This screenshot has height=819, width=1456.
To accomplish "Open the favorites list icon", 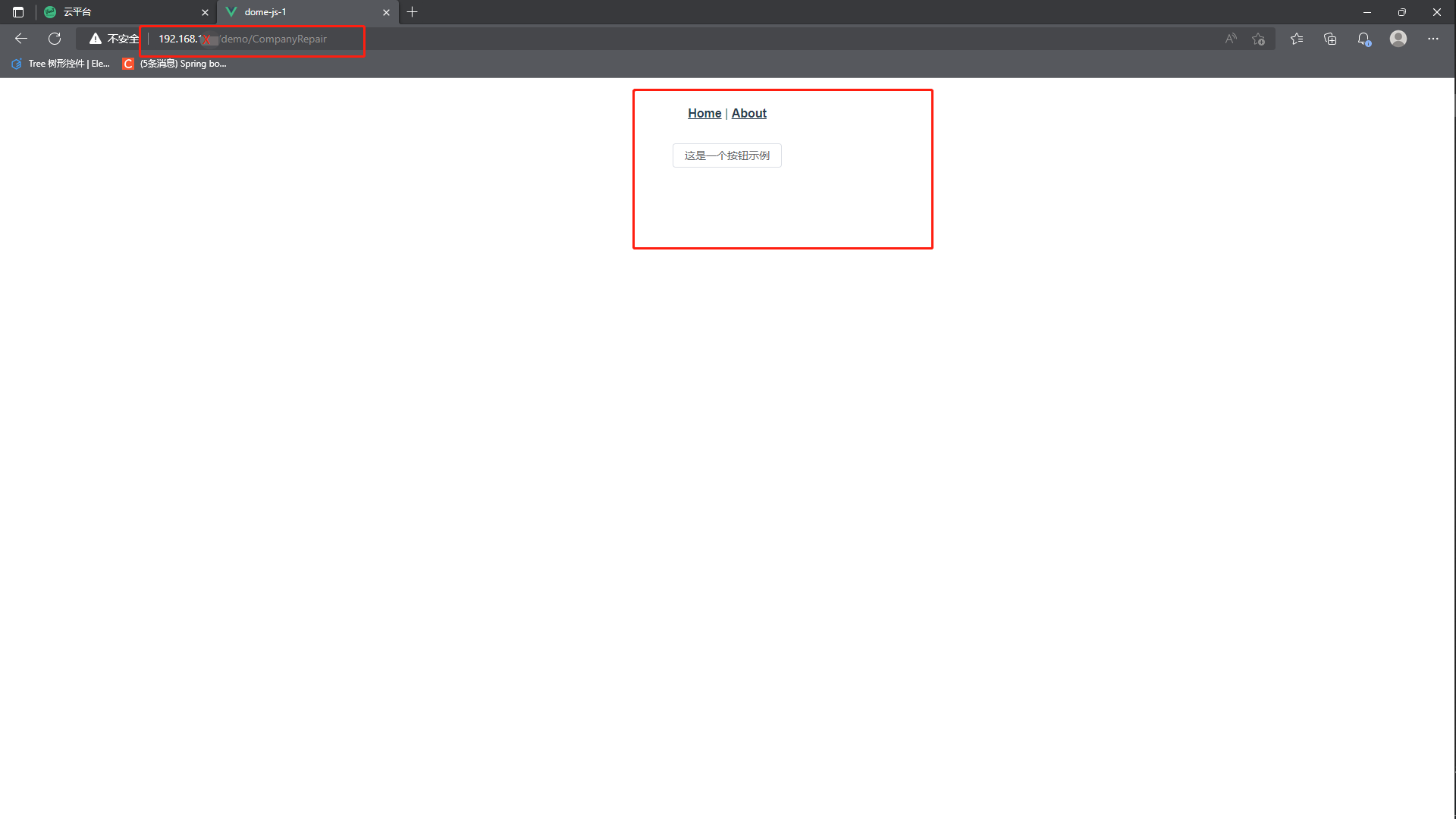I will pyautogui.click(x=1297, y=39).
